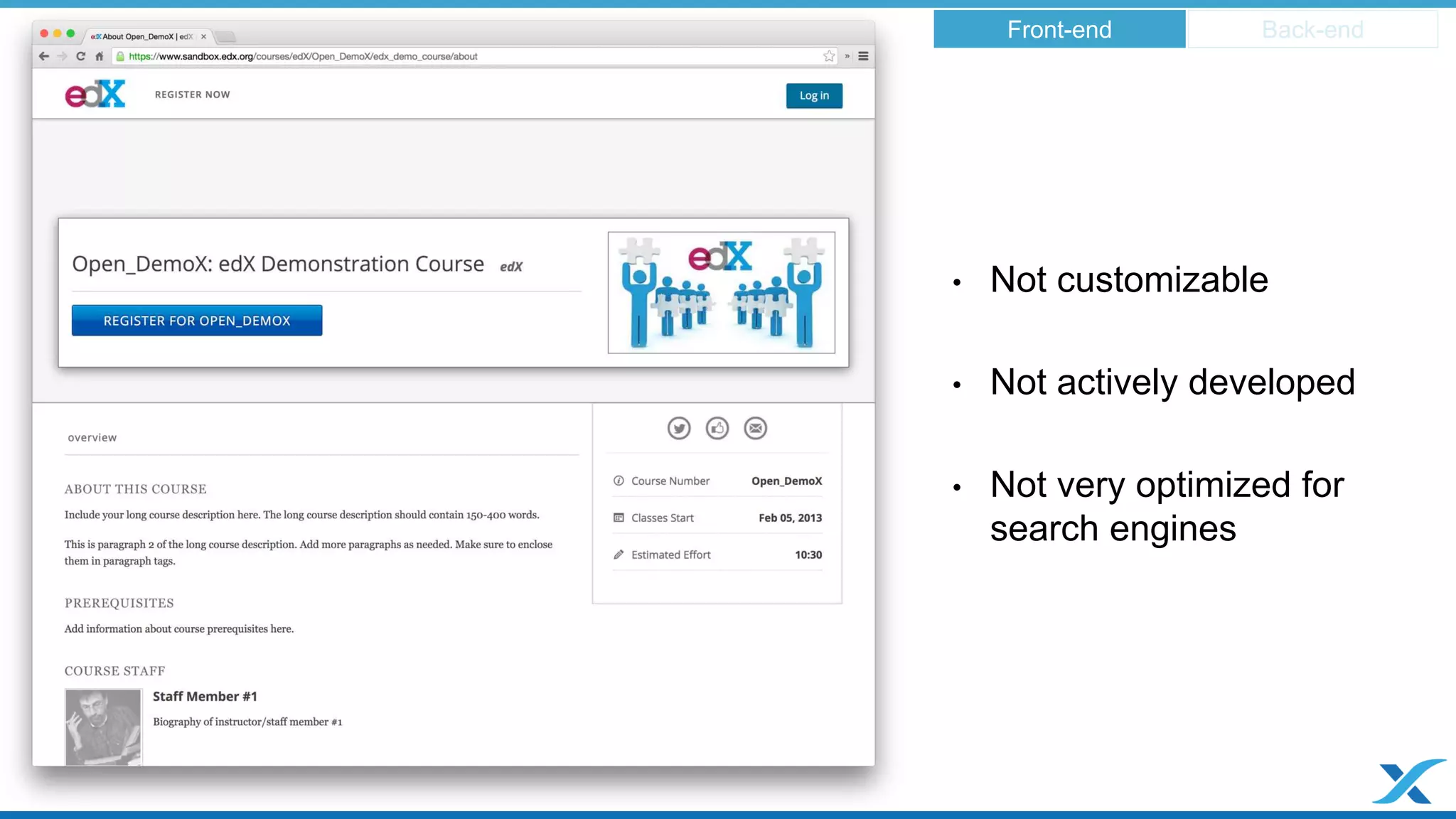Click the browser forward arrow
Image resolution: width=1456 pixels, height=819 pixels.
coord(63,56)
